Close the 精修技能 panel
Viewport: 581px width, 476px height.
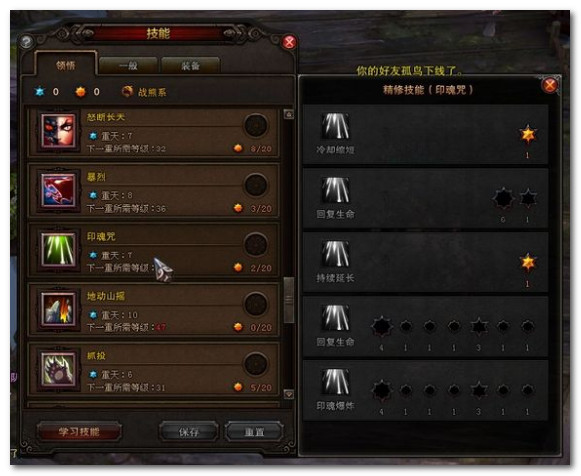coord(550,85)
